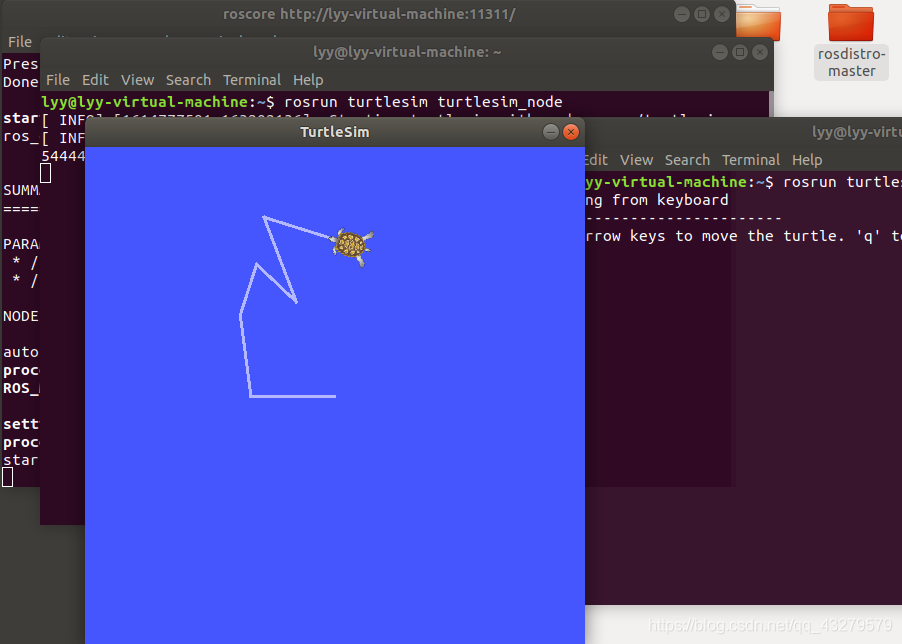
Task: Click 'from keyboard' text in teleop terminal
Action: click(x=670, y=200)
